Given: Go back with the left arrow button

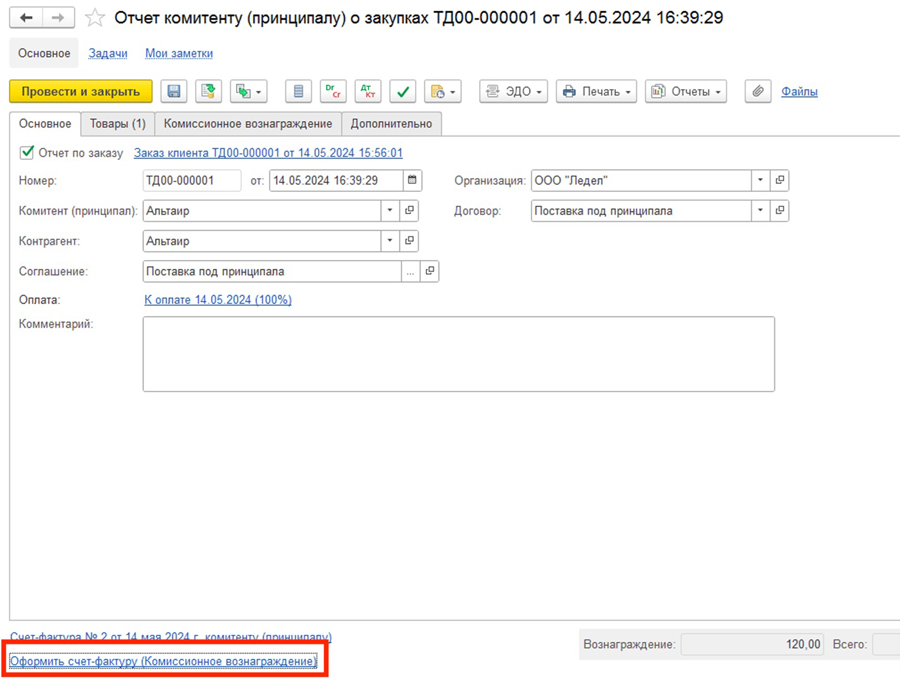Looking at the screenshot, I should coord(26,18).
